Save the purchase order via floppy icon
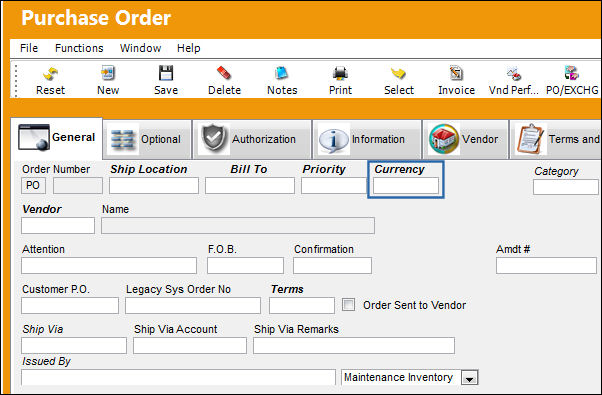Image resolution: width=602 pixels, height=395 pixels. [x=166, y=73]
